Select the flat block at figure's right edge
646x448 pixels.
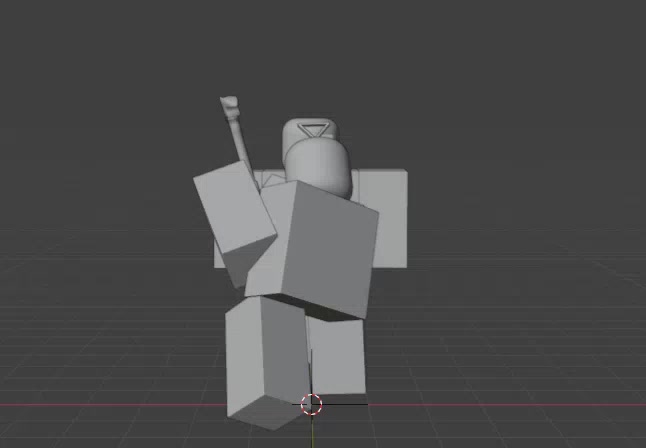click(387, 218)
